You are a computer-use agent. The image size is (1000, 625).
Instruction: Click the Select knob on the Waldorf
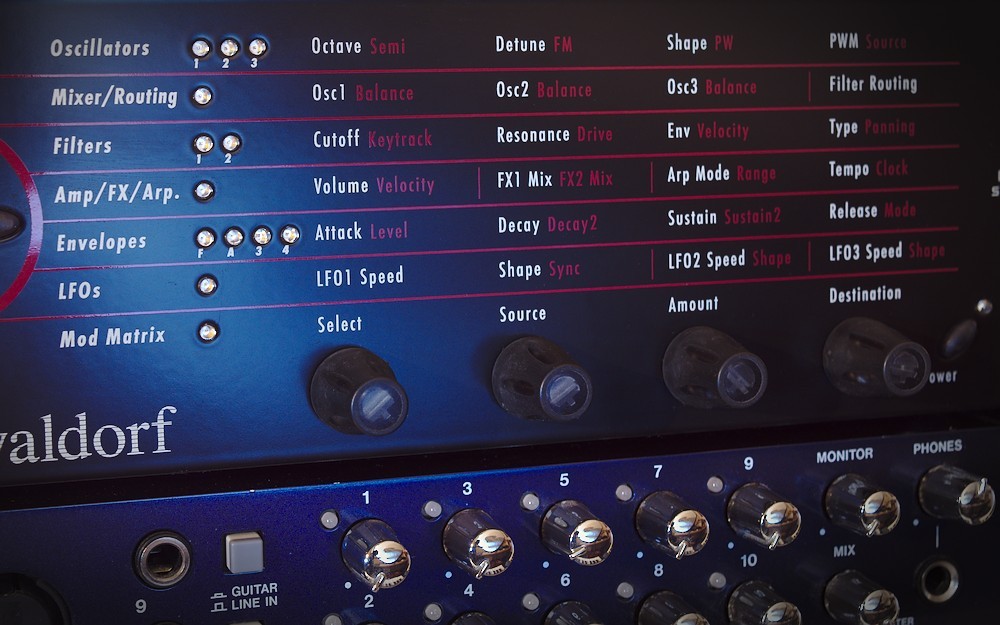(359, 391)
